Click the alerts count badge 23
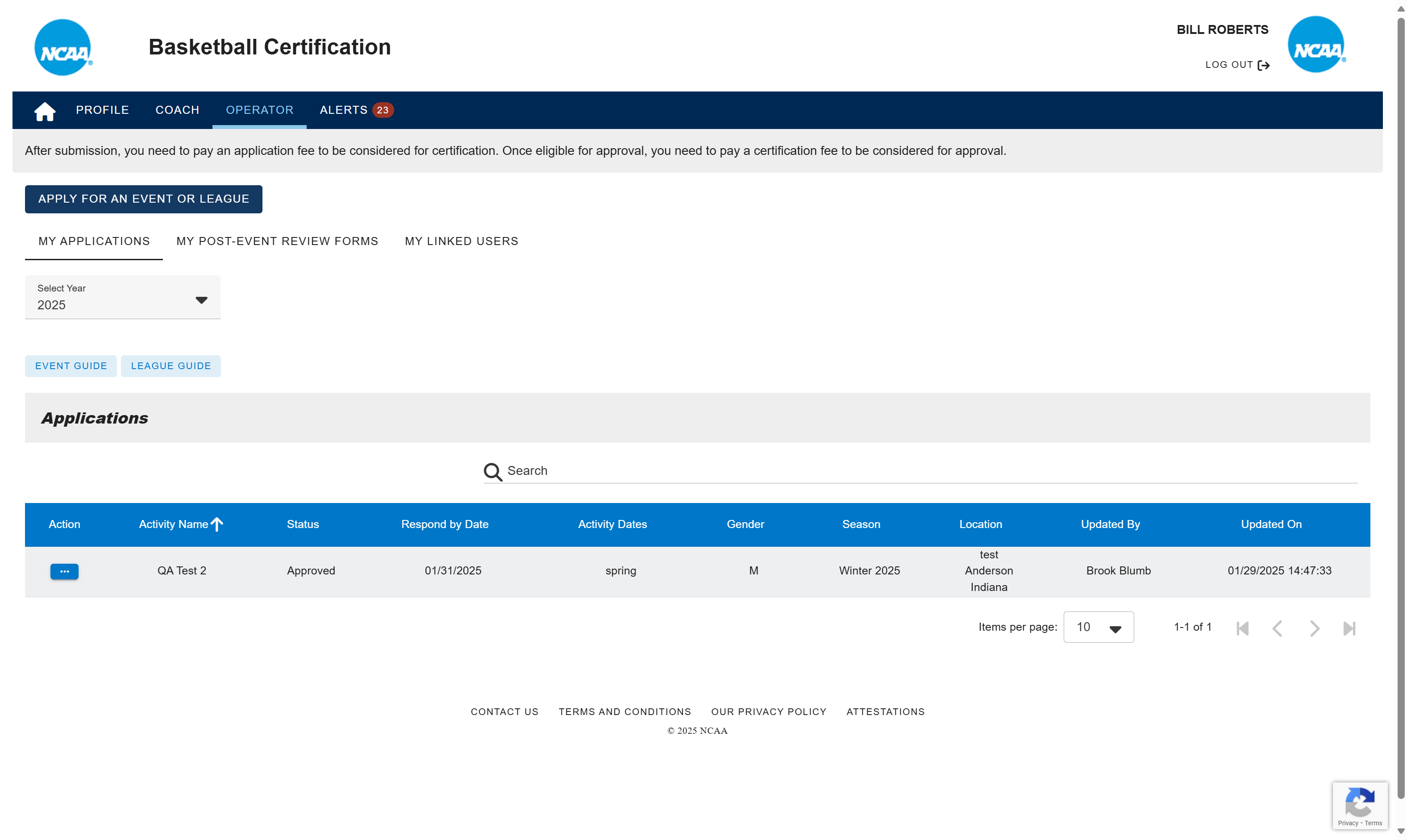Viewport: 1407px width, 840px height. coord(383,110)
